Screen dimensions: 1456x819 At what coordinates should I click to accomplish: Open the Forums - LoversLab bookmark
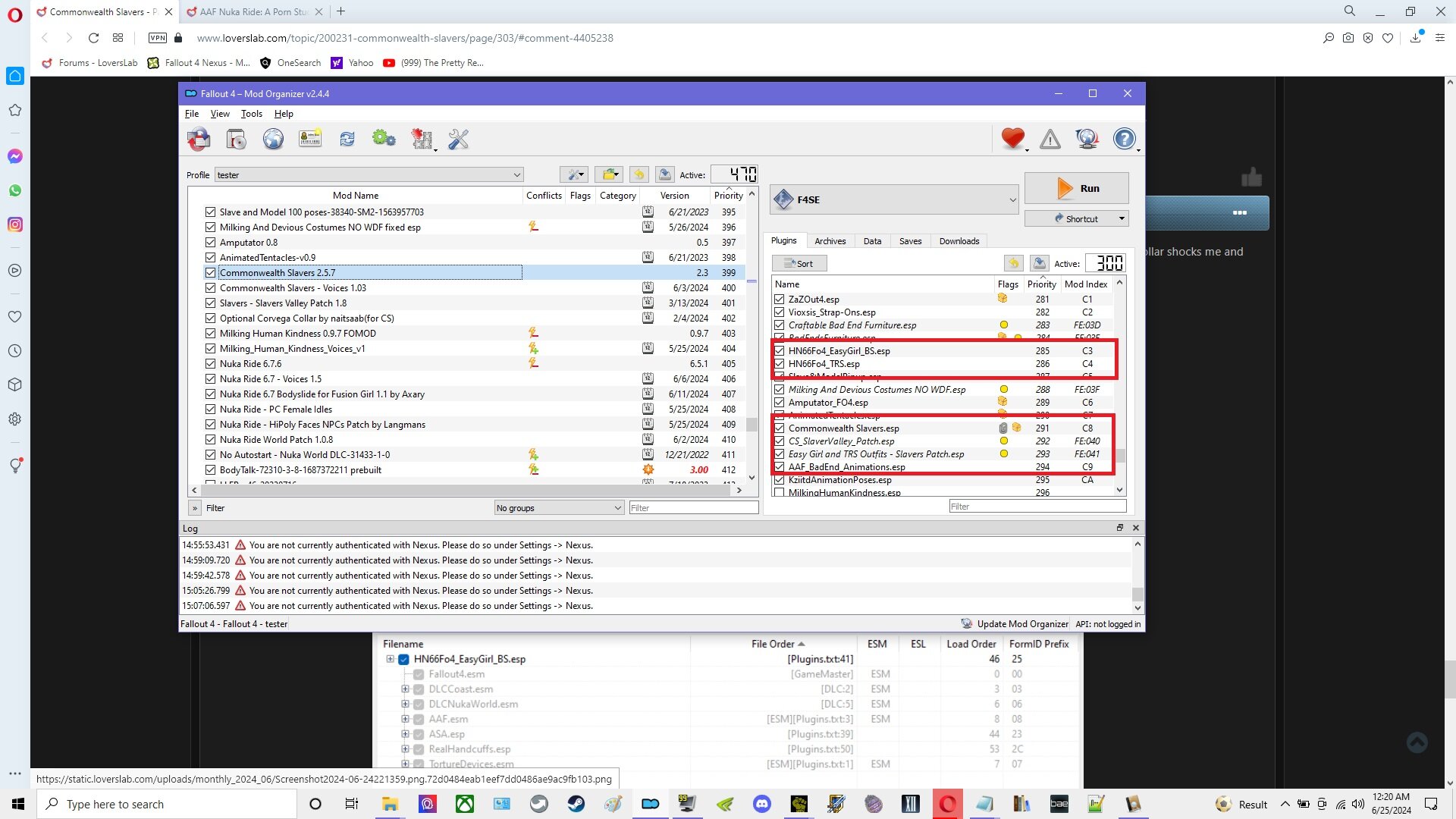[x=89, y=63]
